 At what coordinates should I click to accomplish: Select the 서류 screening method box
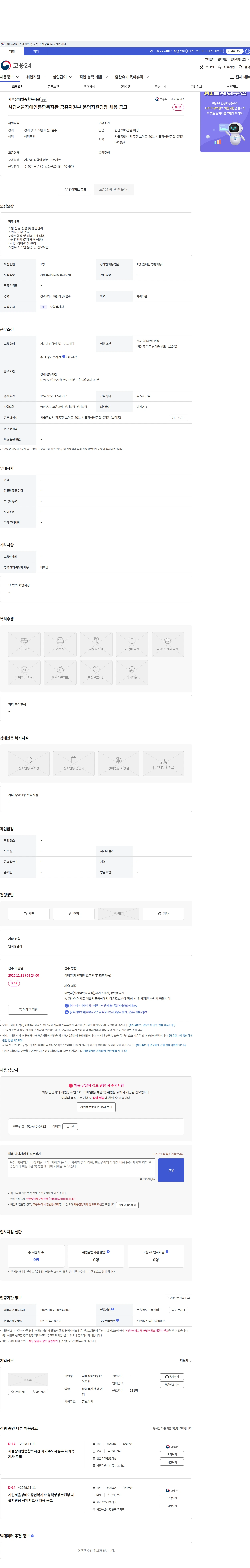click(x=29, y=913)
